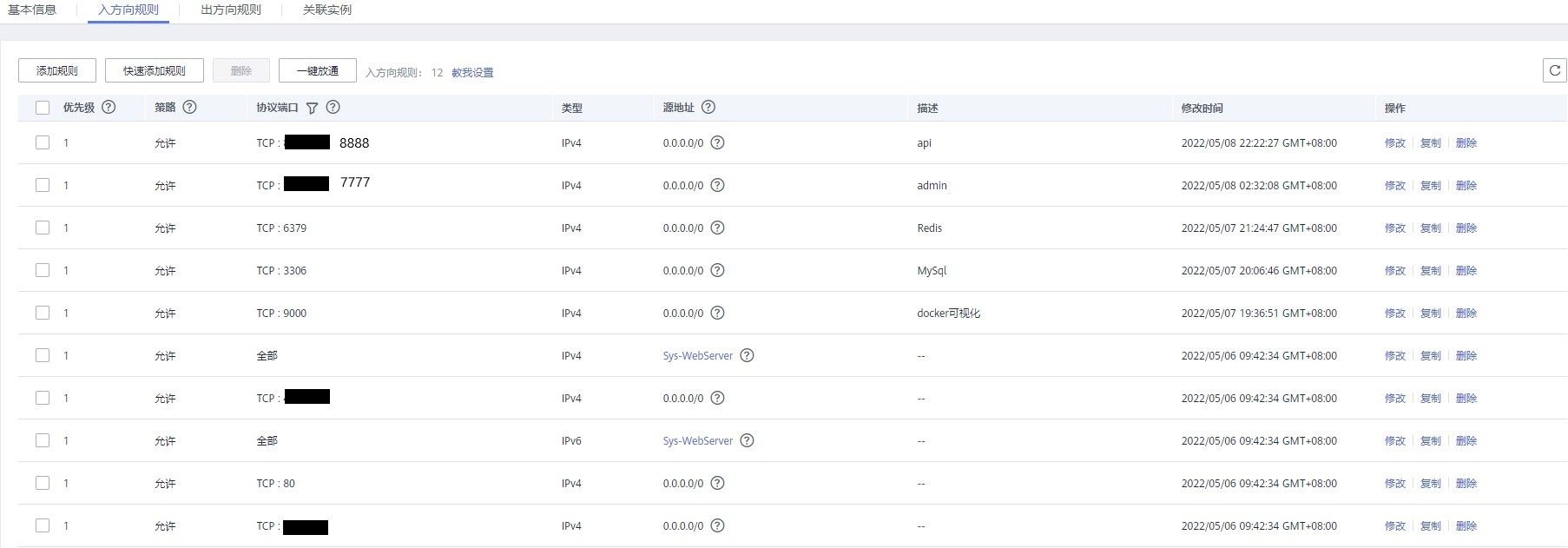Click the refresh icon at top right
Screen dimensions: 1568x548
click(x=1554, y=70)
